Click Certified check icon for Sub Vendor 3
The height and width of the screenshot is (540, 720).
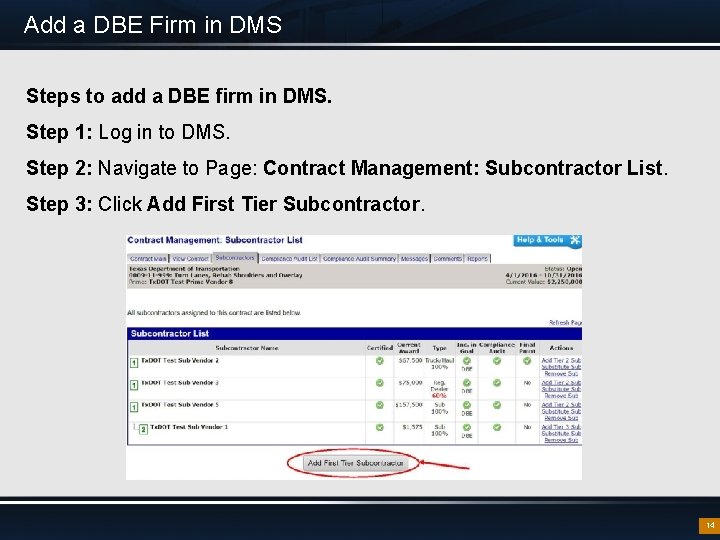[x=380, y=382]
